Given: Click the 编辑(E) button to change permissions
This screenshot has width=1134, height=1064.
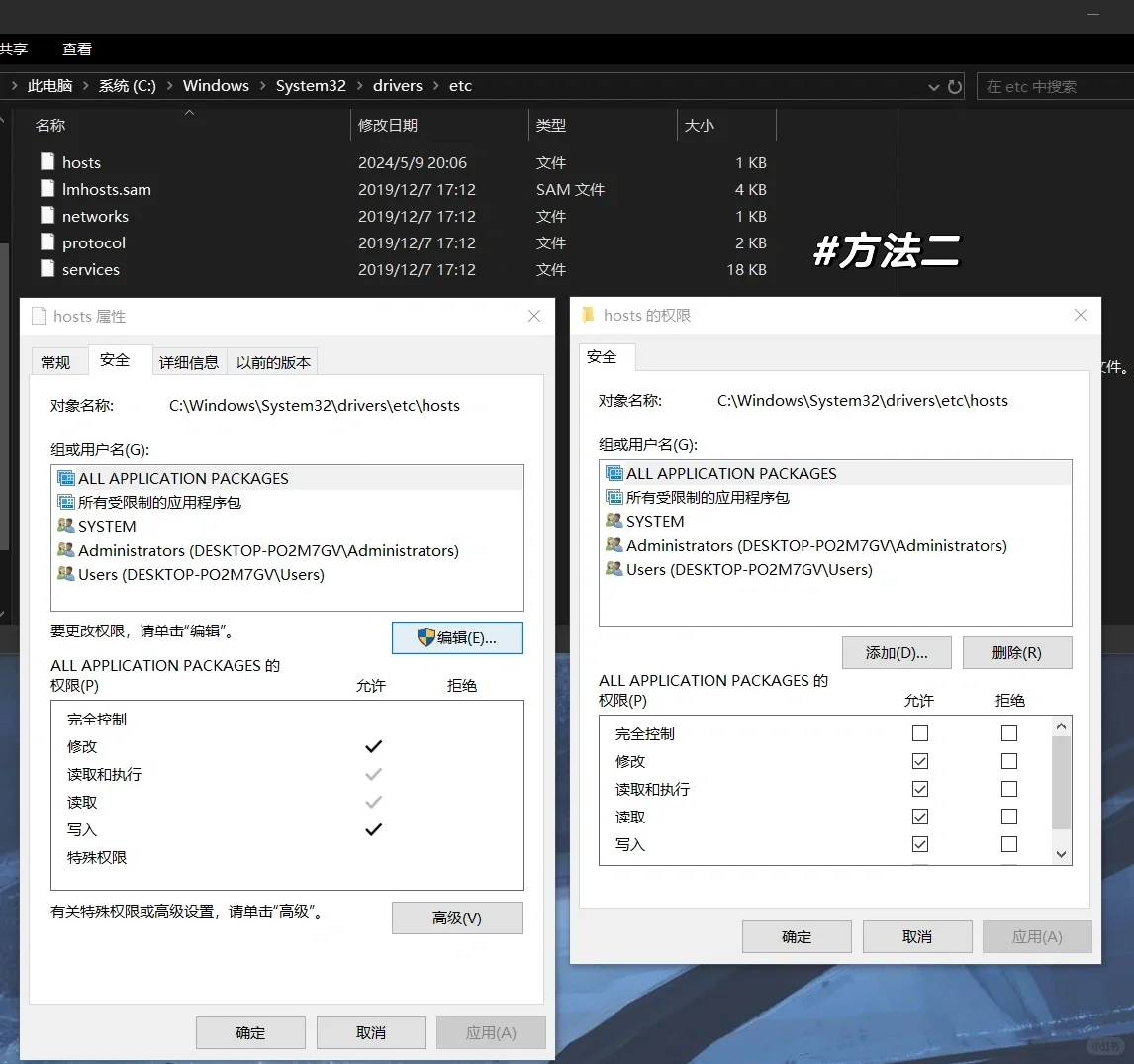Looking at the screenshot, I should click(x=457, y=637).
